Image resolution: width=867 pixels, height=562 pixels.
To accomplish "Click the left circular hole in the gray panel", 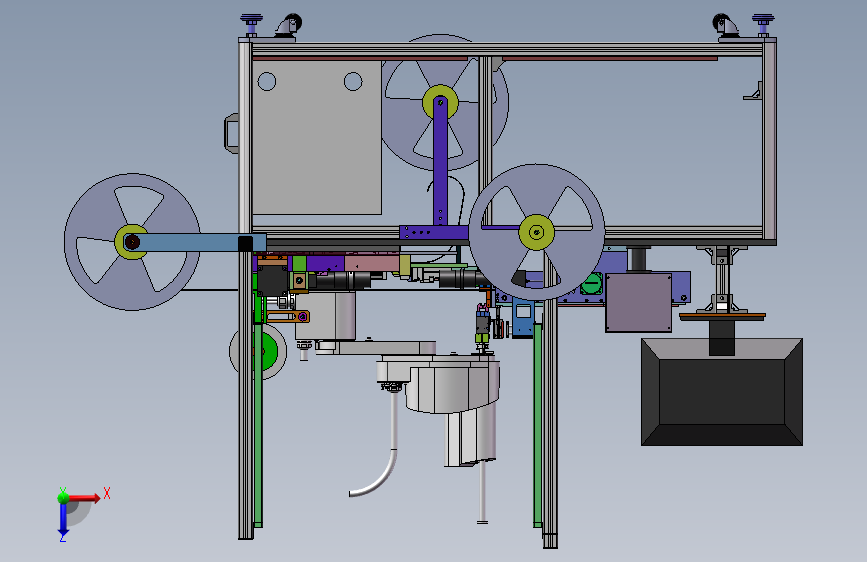I will (x=267, y=81).
